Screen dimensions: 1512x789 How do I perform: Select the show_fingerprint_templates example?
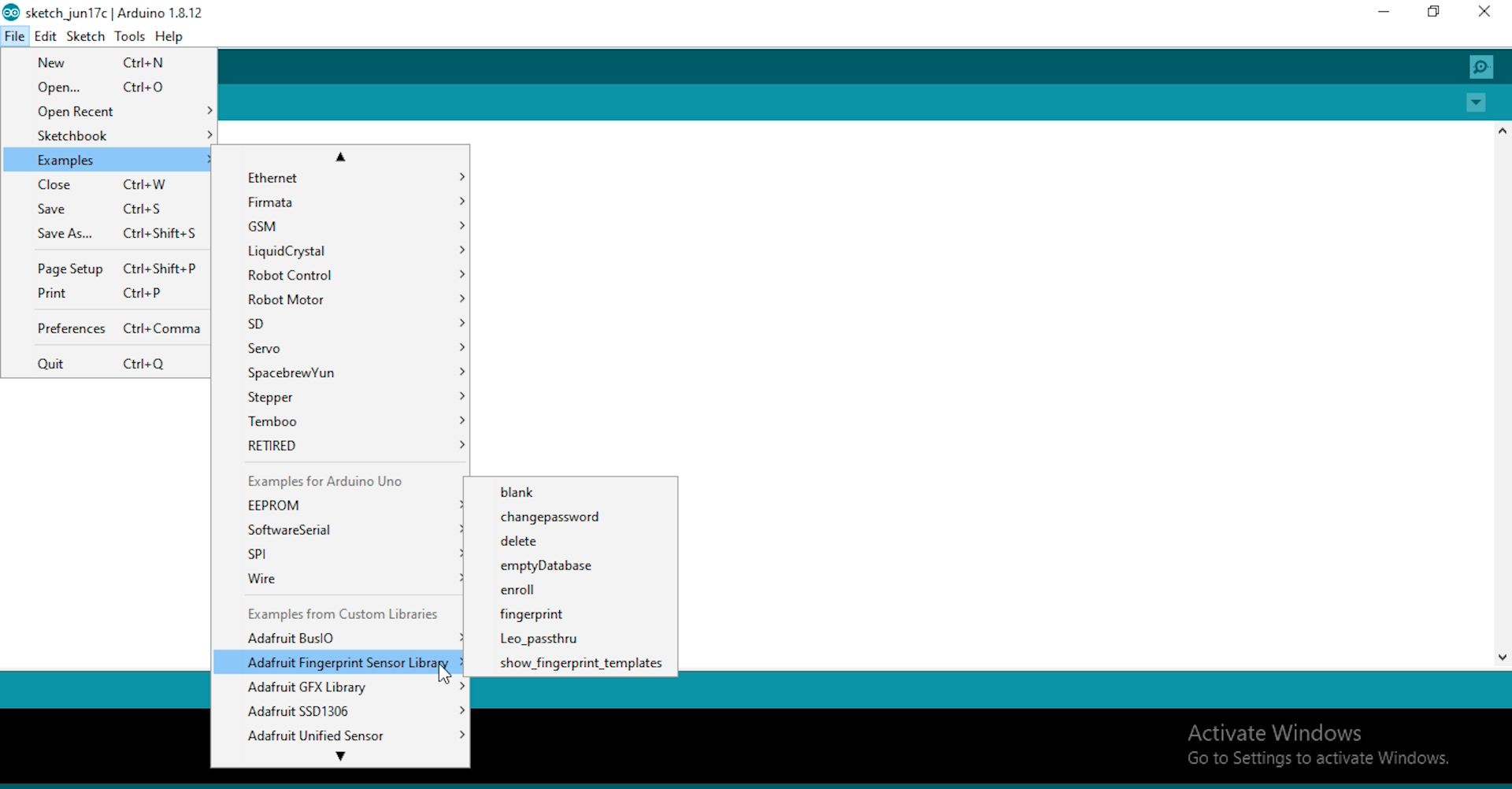click(581, 662)
